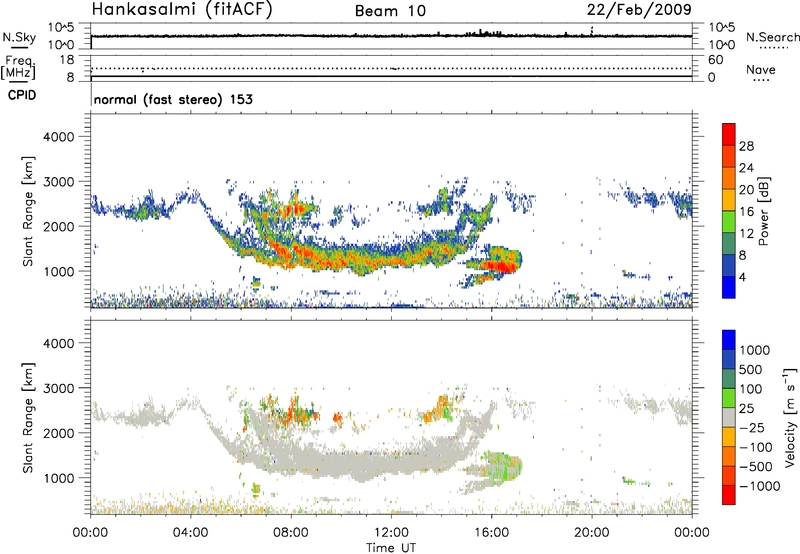
Task: Click the "12:00" time tick label
Action: (x=391, y=533)
